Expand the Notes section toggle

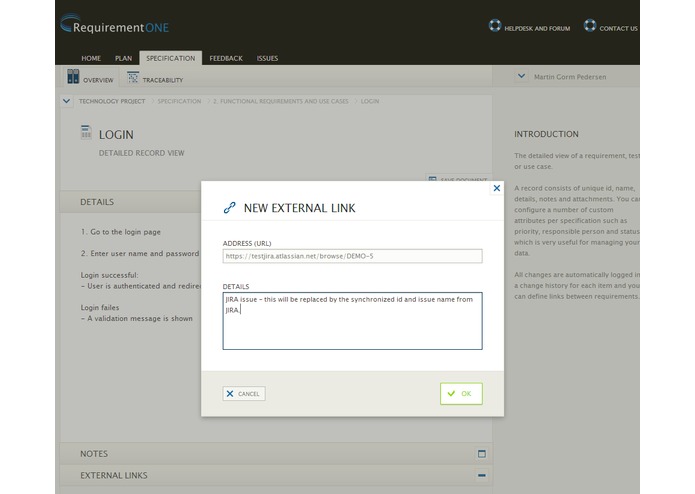pos(482,454)
